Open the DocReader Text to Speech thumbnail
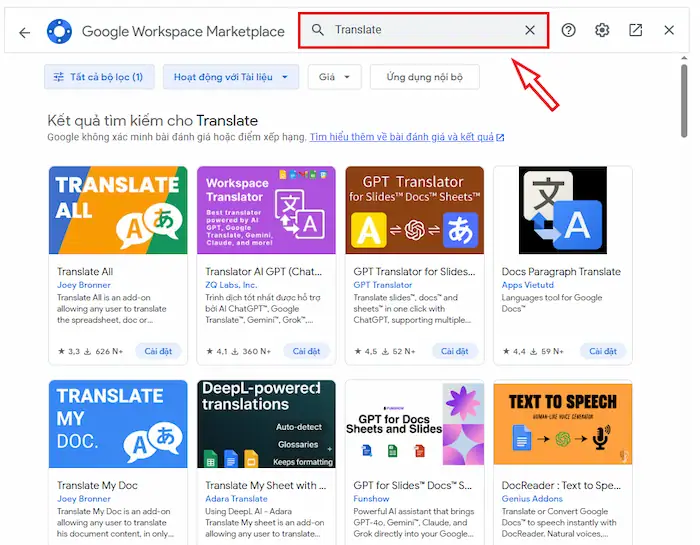The image size is (700, 545). (562, 424)
